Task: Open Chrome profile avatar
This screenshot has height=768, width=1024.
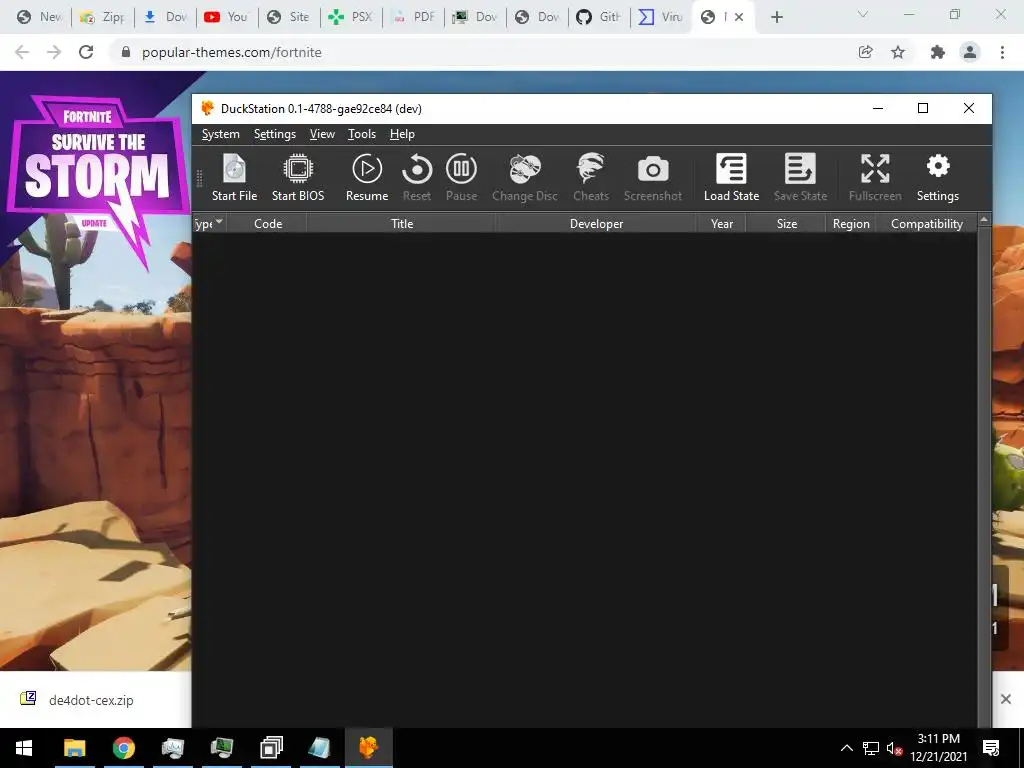Action: (x=970, y=52)
